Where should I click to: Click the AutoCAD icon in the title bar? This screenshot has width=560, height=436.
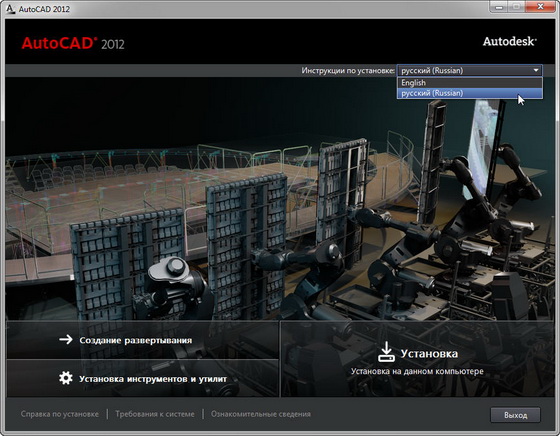point(11,9)
